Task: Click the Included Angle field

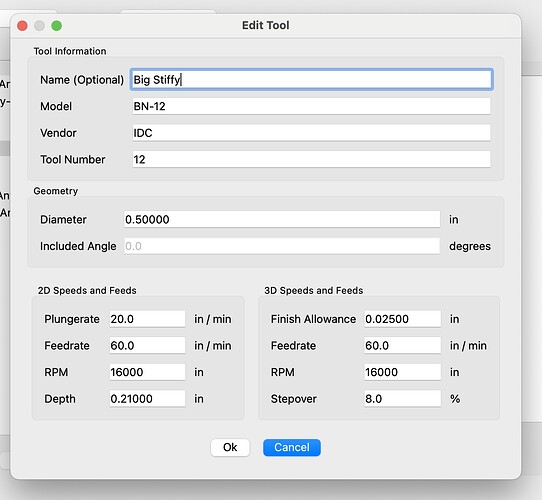Action: tap(282, 246)
